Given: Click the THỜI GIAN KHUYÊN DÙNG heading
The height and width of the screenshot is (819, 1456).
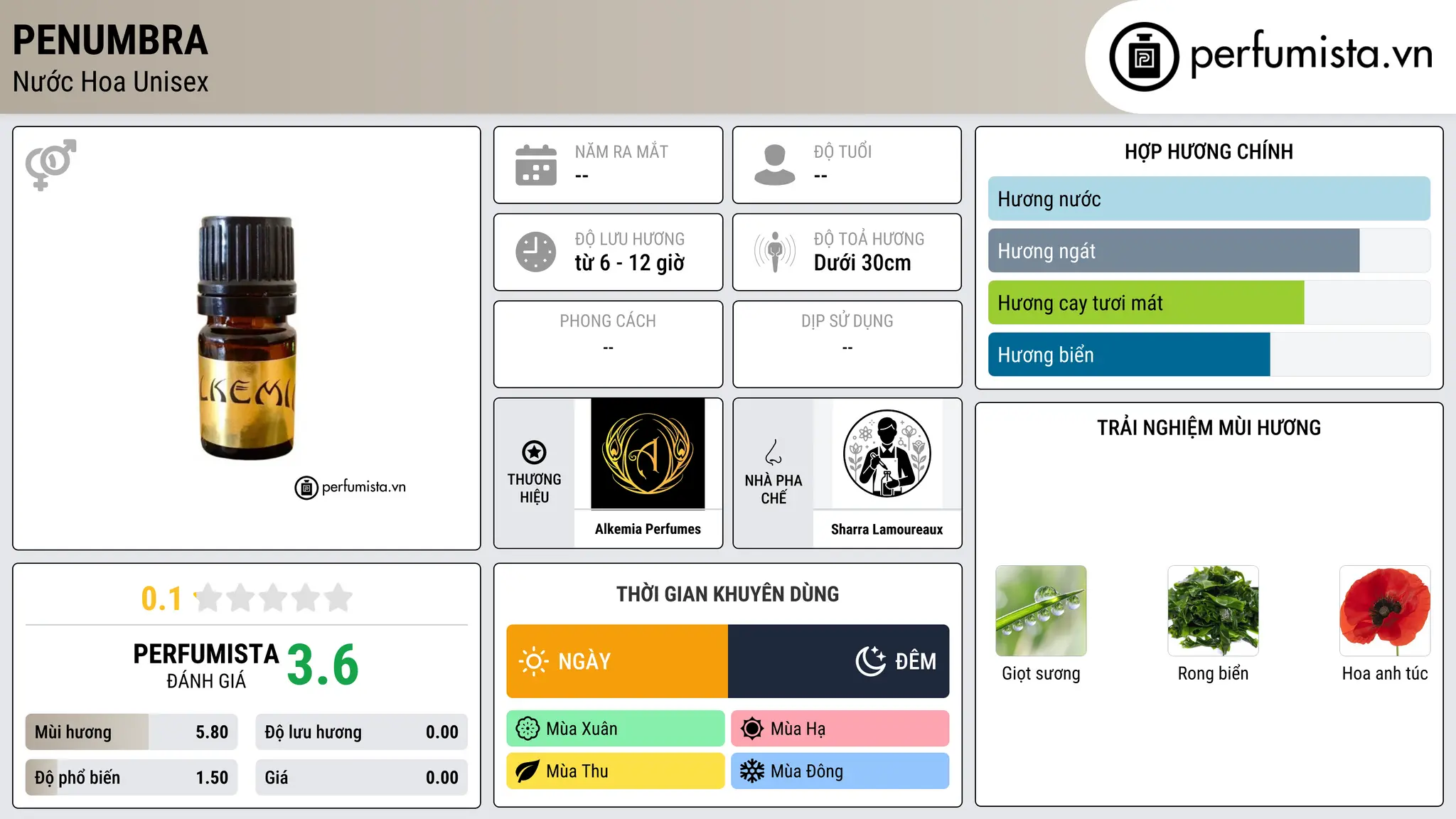Looking at the screenshot, I should 728,594.
